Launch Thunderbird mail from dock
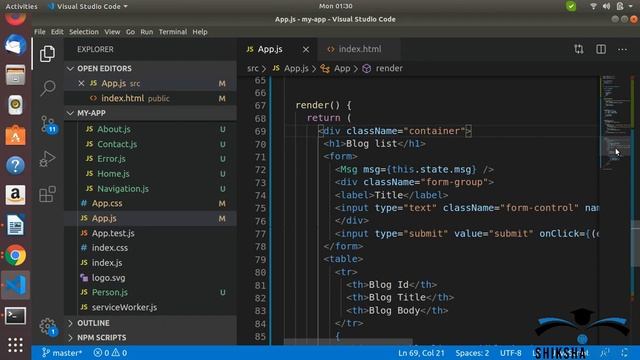Image resolution: width=640 pixels, height=360 pixels. point(15,44)
